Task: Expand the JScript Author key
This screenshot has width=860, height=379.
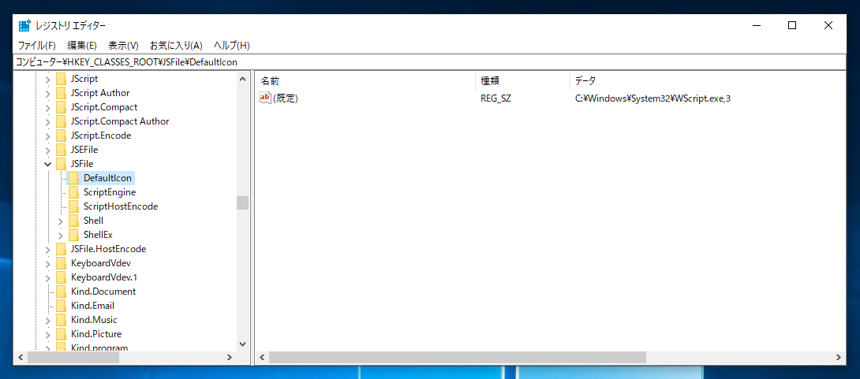Action: click(48, 93)
